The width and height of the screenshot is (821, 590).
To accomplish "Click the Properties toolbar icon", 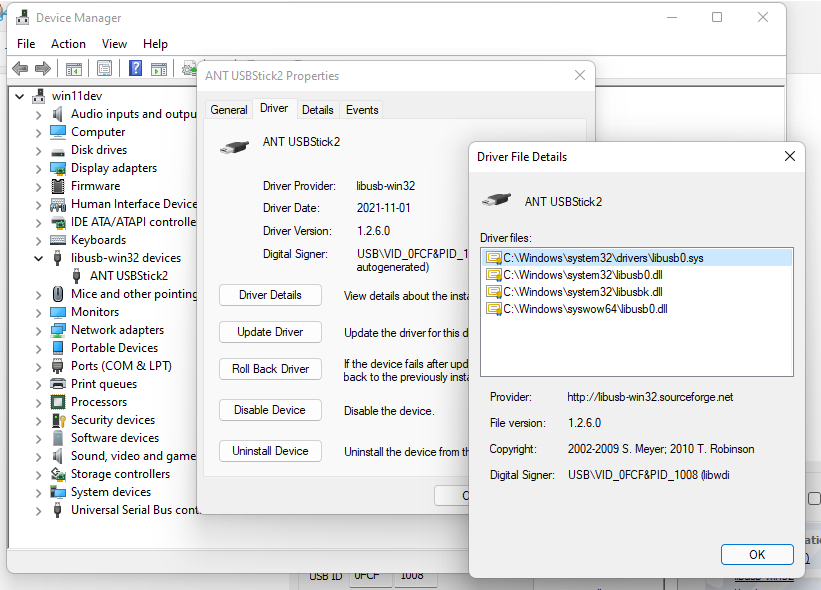I will [104, 68].
